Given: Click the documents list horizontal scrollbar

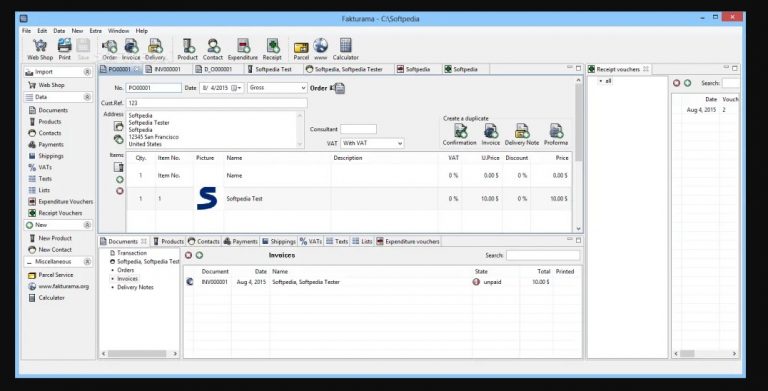Looking at the screenshot, I should (137, 353).
